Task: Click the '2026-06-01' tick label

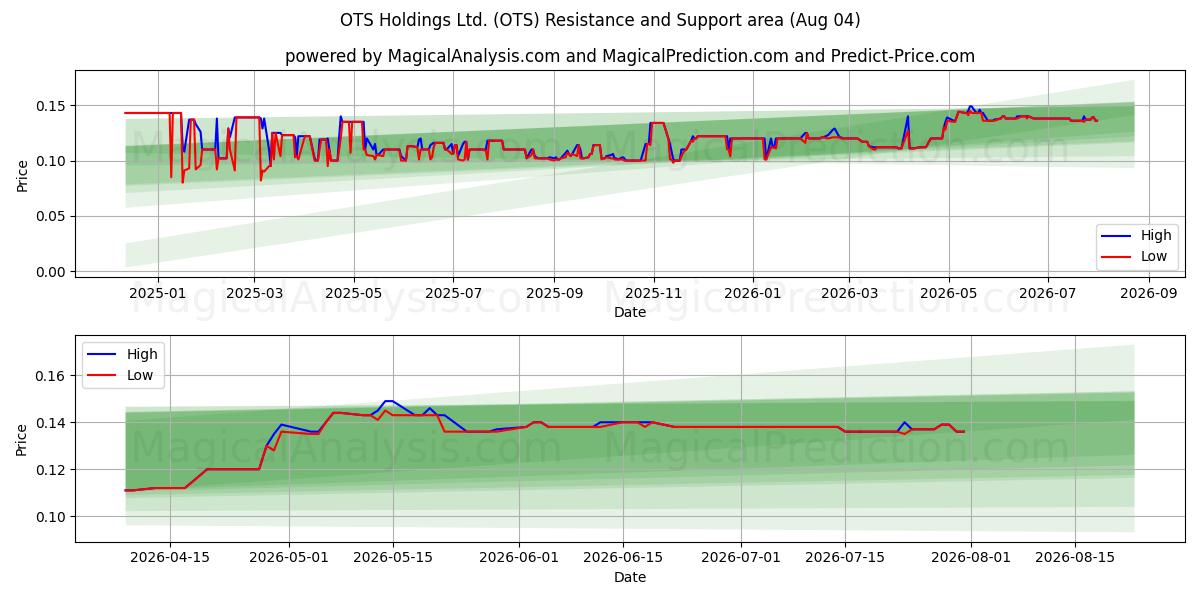Action: pos(520,558)
